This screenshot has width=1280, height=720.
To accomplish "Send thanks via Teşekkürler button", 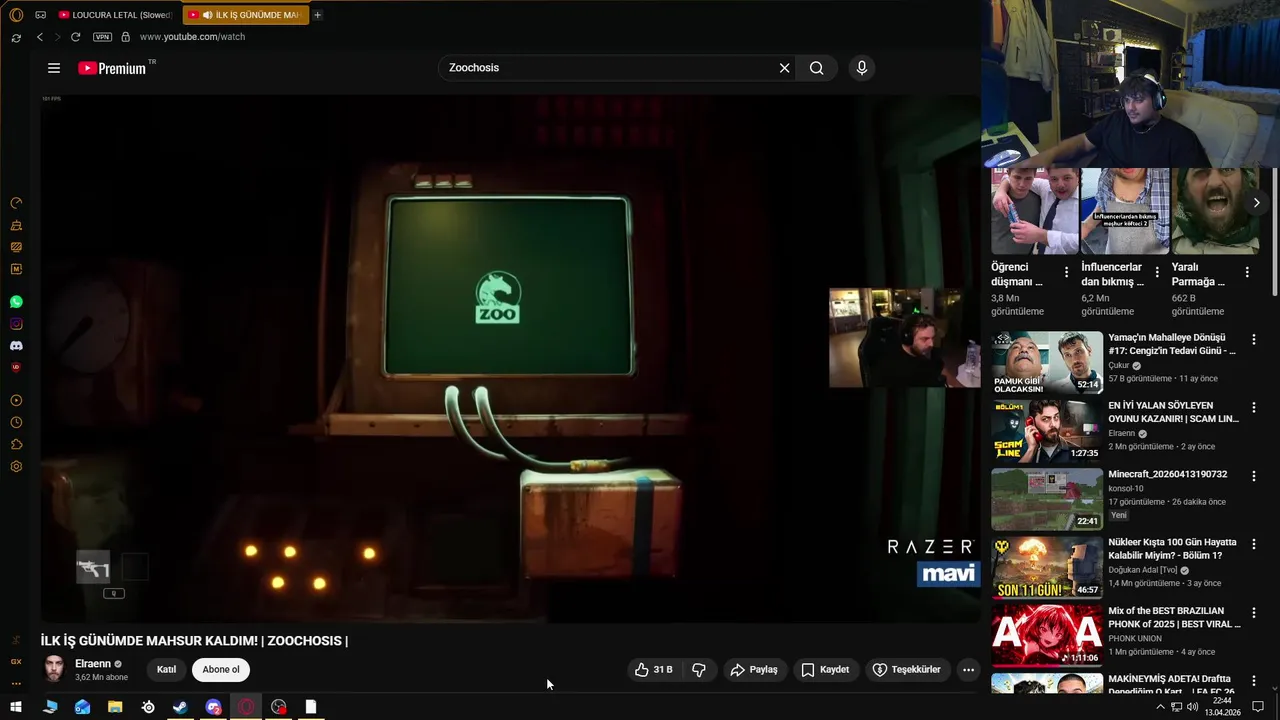I will pos(906,670).
